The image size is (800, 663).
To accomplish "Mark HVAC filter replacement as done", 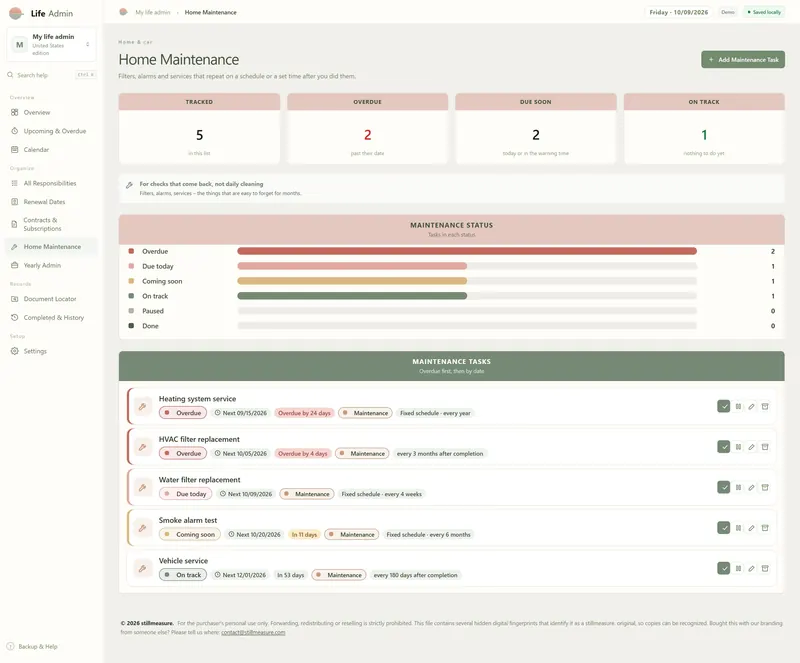I will [x=723, y=447].
